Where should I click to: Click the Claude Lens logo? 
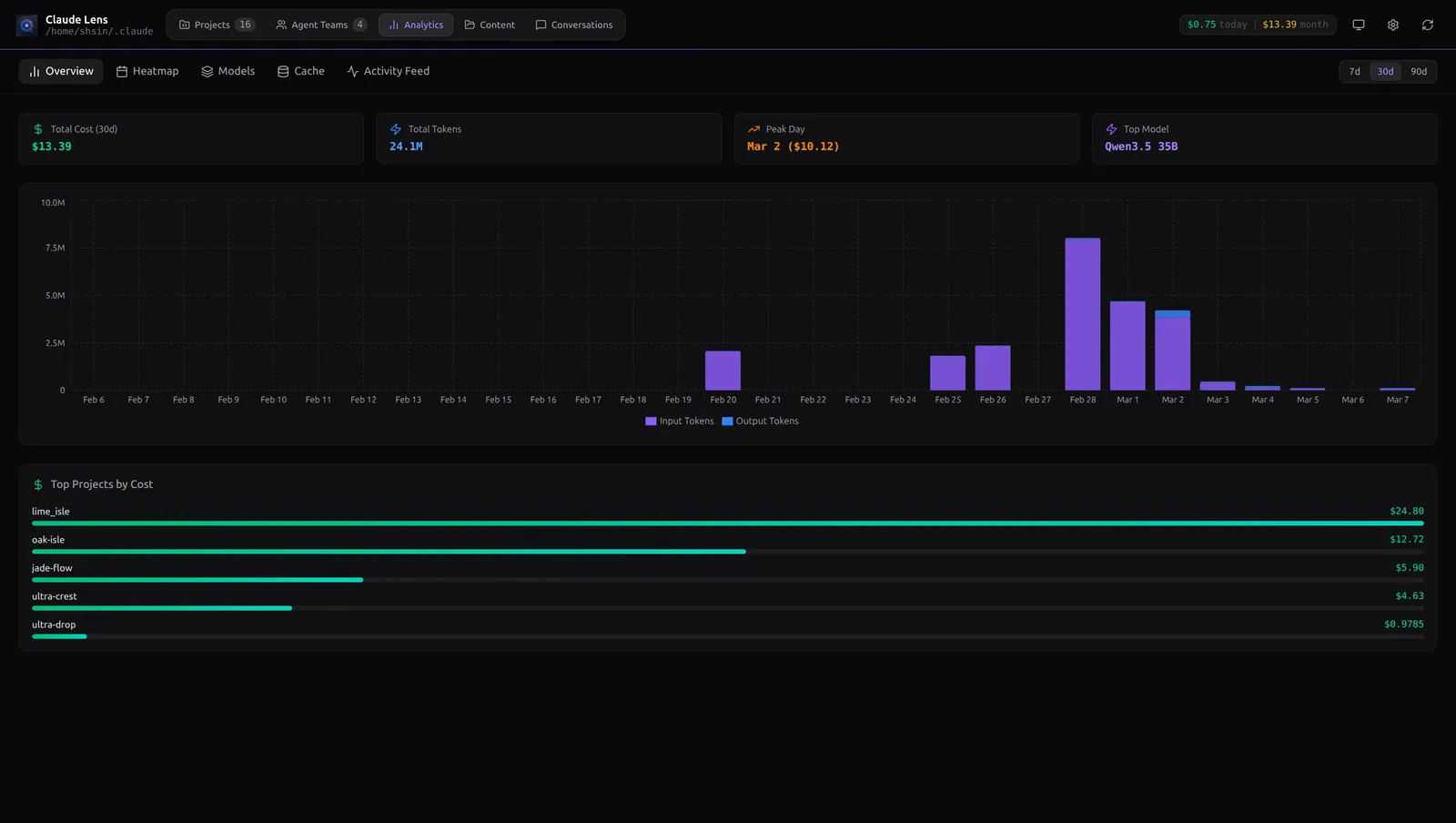point(26,25)
